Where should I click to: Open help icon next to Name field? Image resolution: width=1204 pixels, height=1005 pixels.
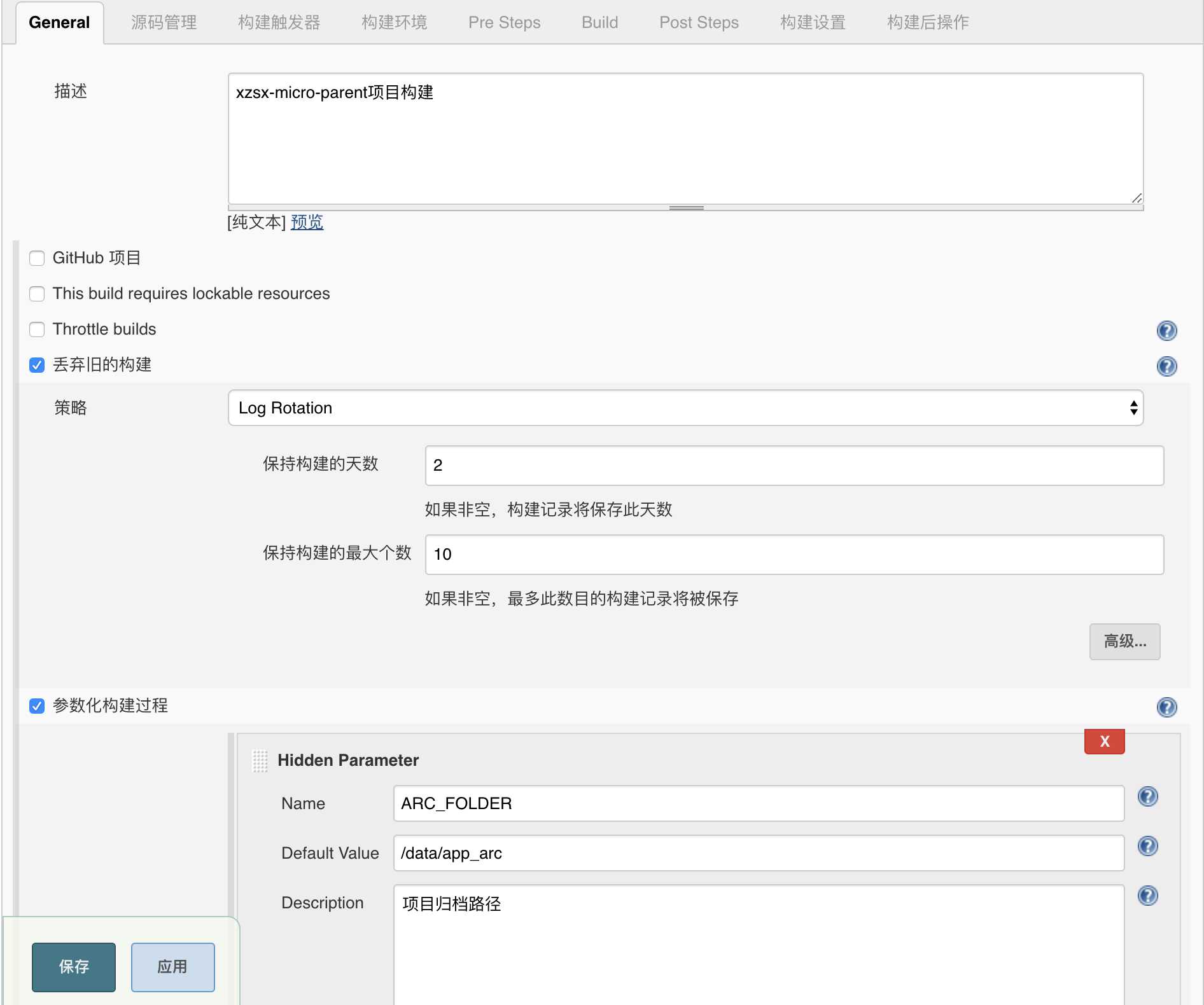tap(1147, 796)
